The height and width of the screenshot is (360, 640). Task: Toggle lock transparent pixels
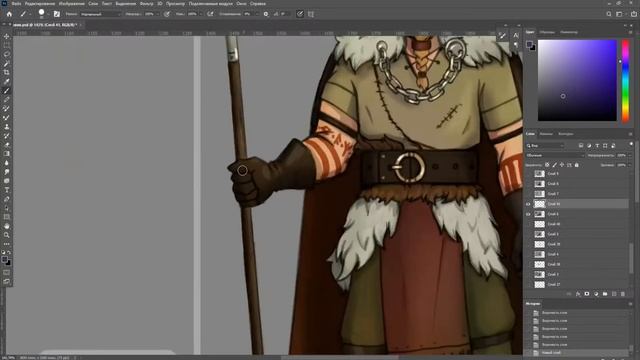point(547,165)
